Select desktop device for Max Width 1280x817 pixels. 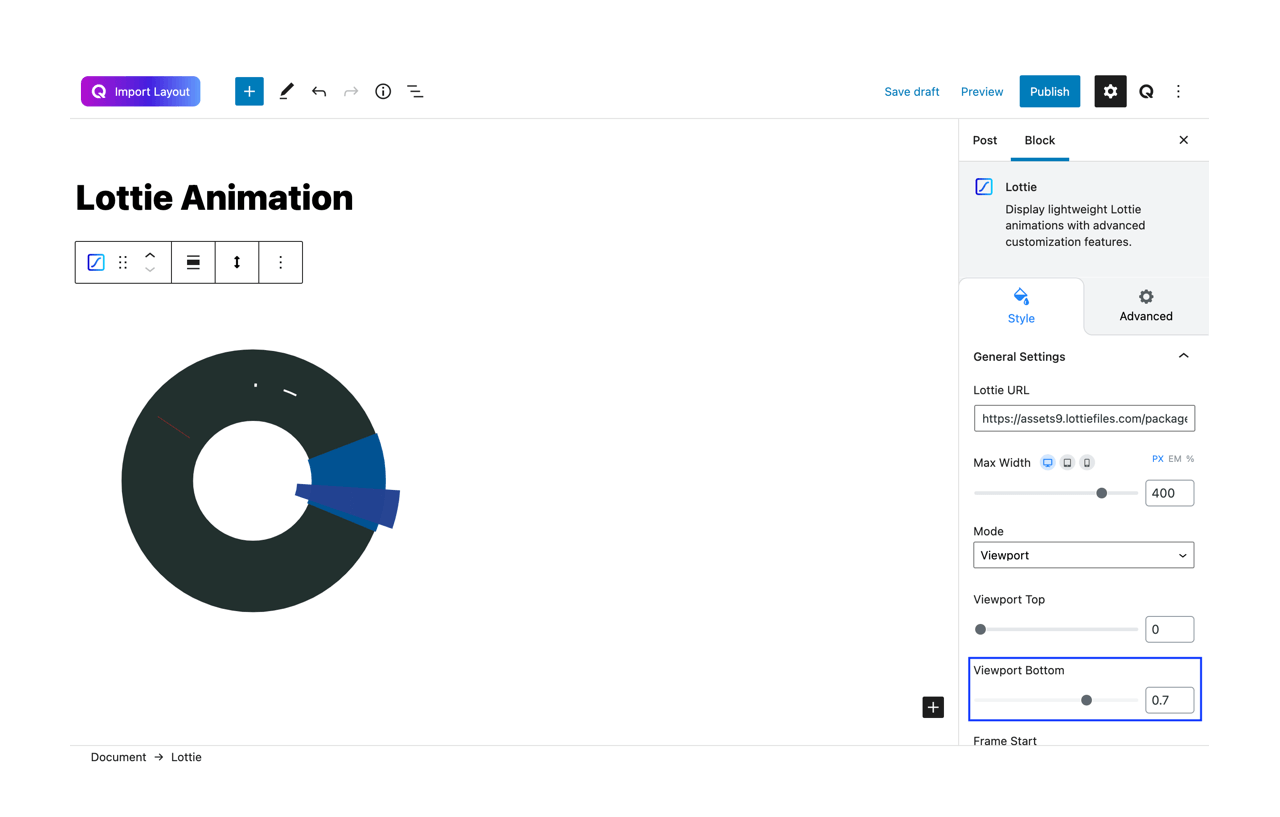pos(1047,463)
